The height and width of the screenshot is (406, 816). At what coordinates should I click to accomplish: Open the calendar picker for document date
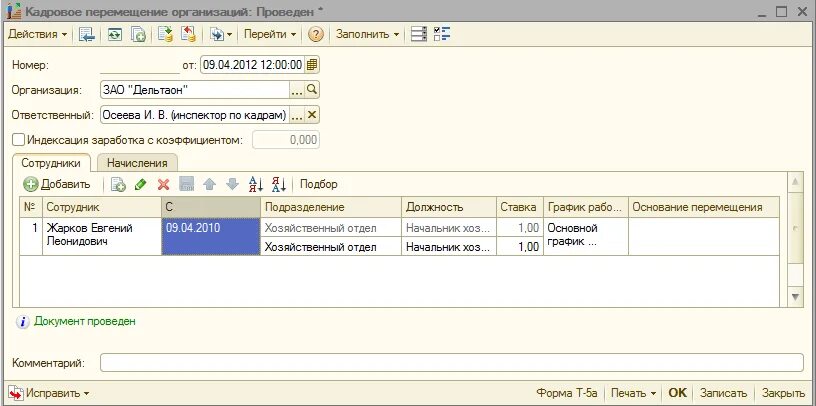click(x=312, y=65)
